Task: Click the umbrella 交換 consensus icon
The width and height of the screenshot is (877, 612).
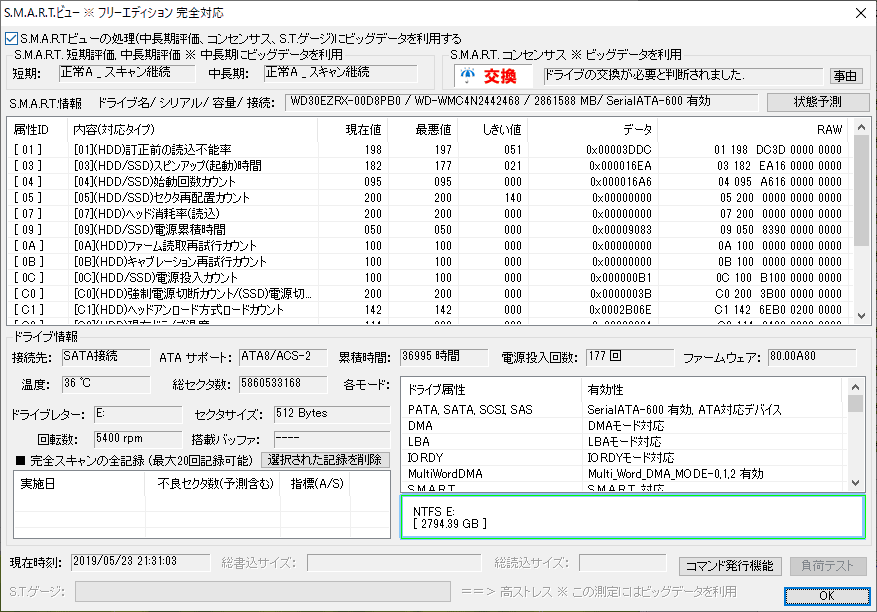Action: tap(492, 76)
